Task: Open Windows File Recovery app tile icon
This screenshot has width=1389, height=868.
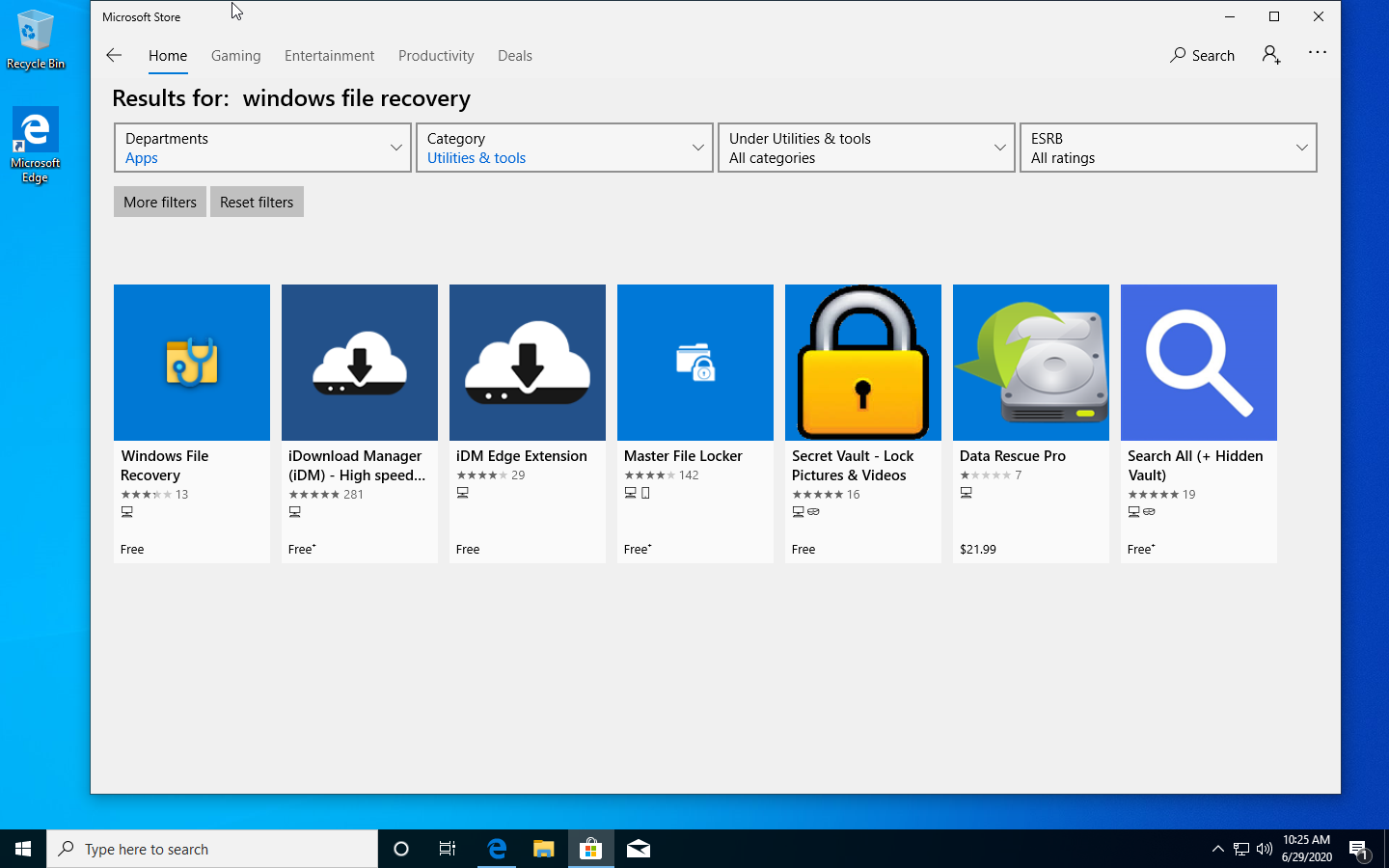Action: (x=192, y=363)
